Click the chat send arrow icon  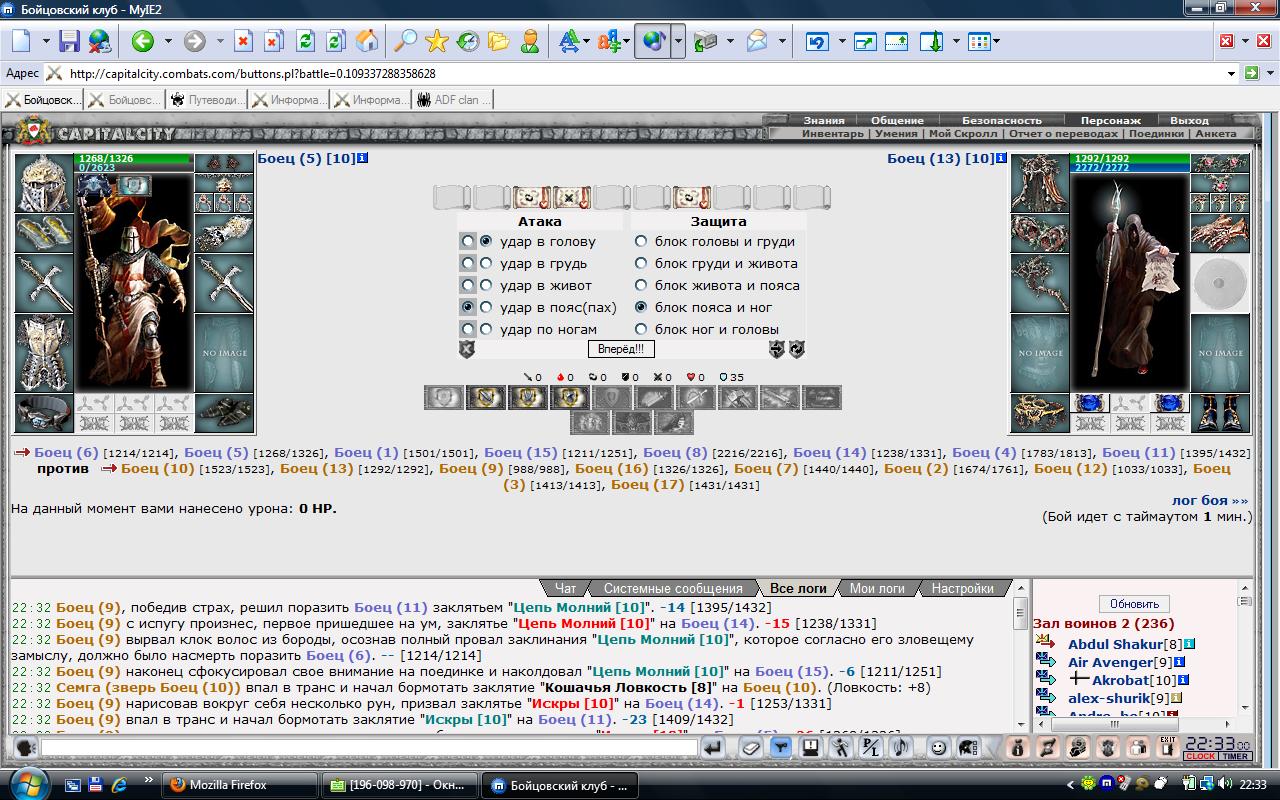click(x=713, y=747)
